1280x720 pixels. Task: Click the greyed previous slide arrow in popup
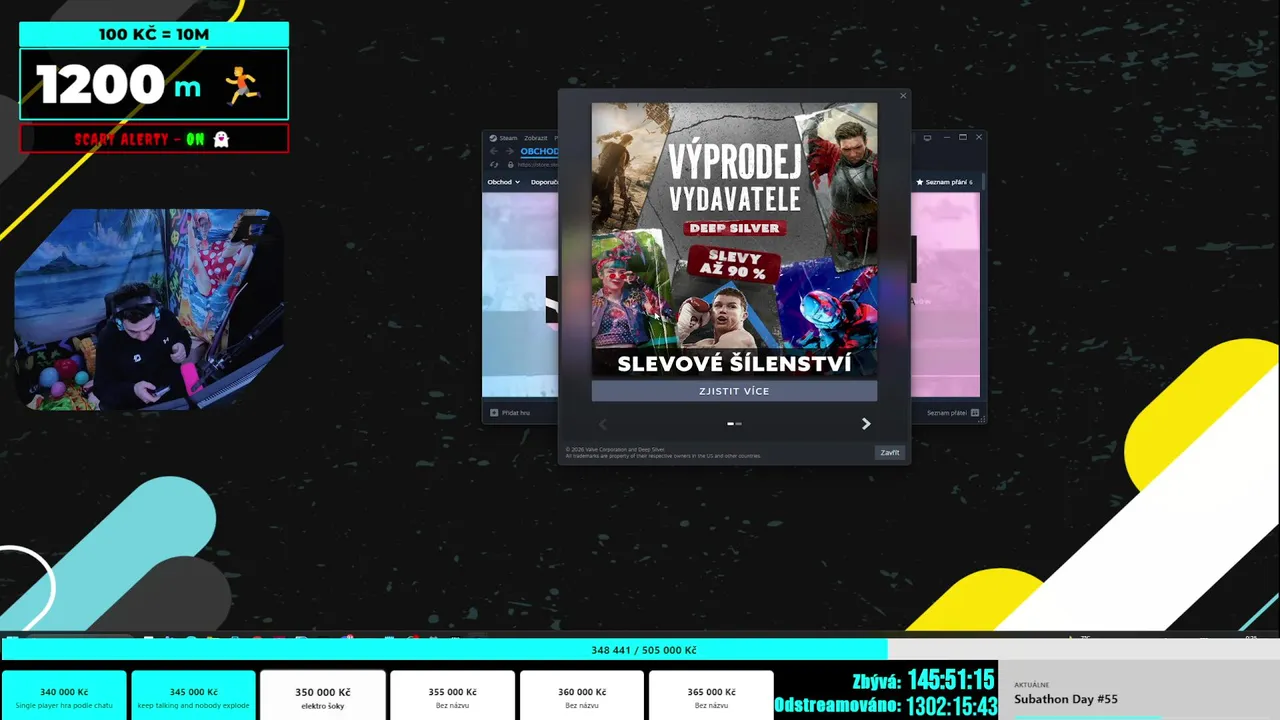pyautogui.click(x=603, y=424)
